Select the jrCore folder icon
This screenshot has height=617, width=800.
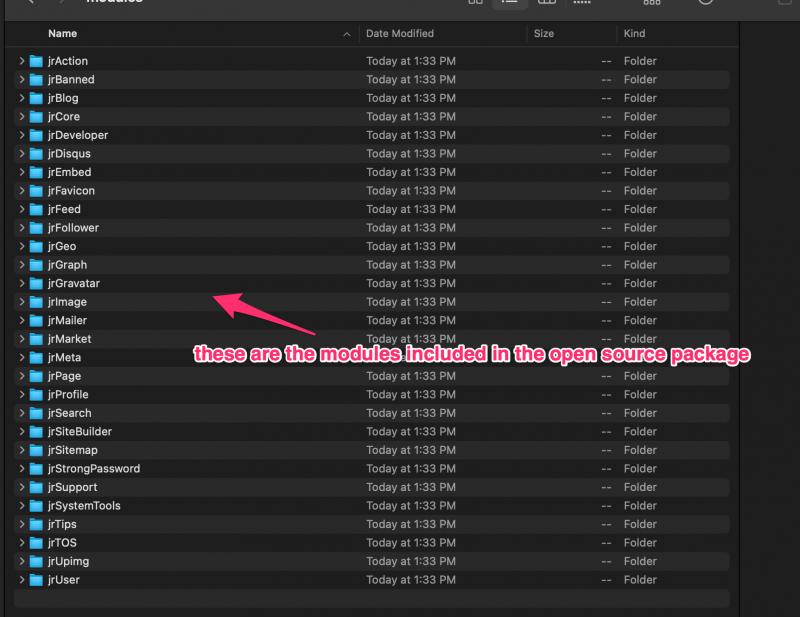click(x=36, y=117)
